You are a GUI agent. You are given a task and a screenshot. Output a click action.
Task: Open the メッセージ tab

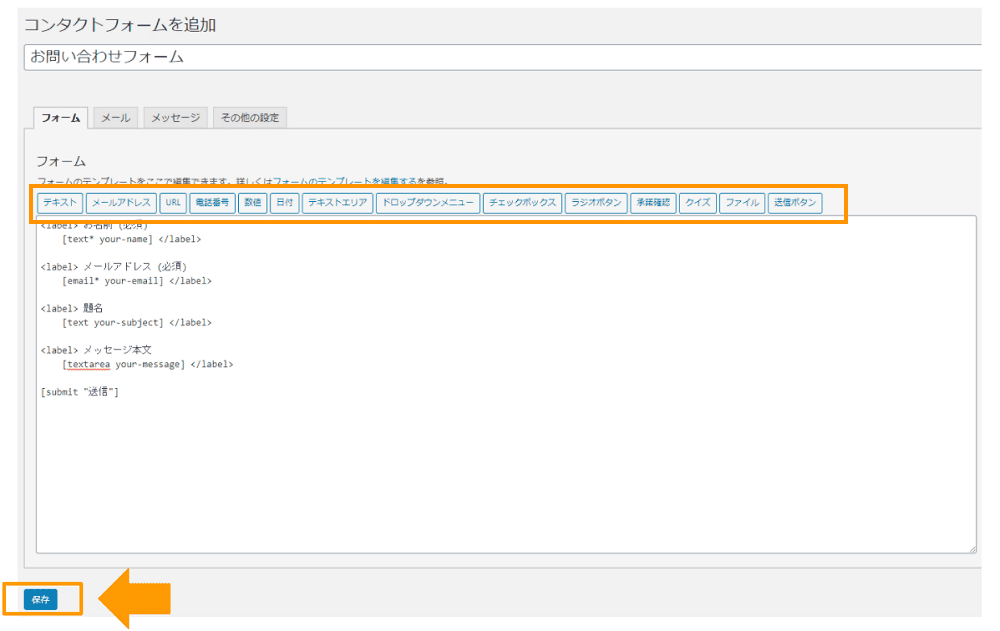(x=175, y=118)
